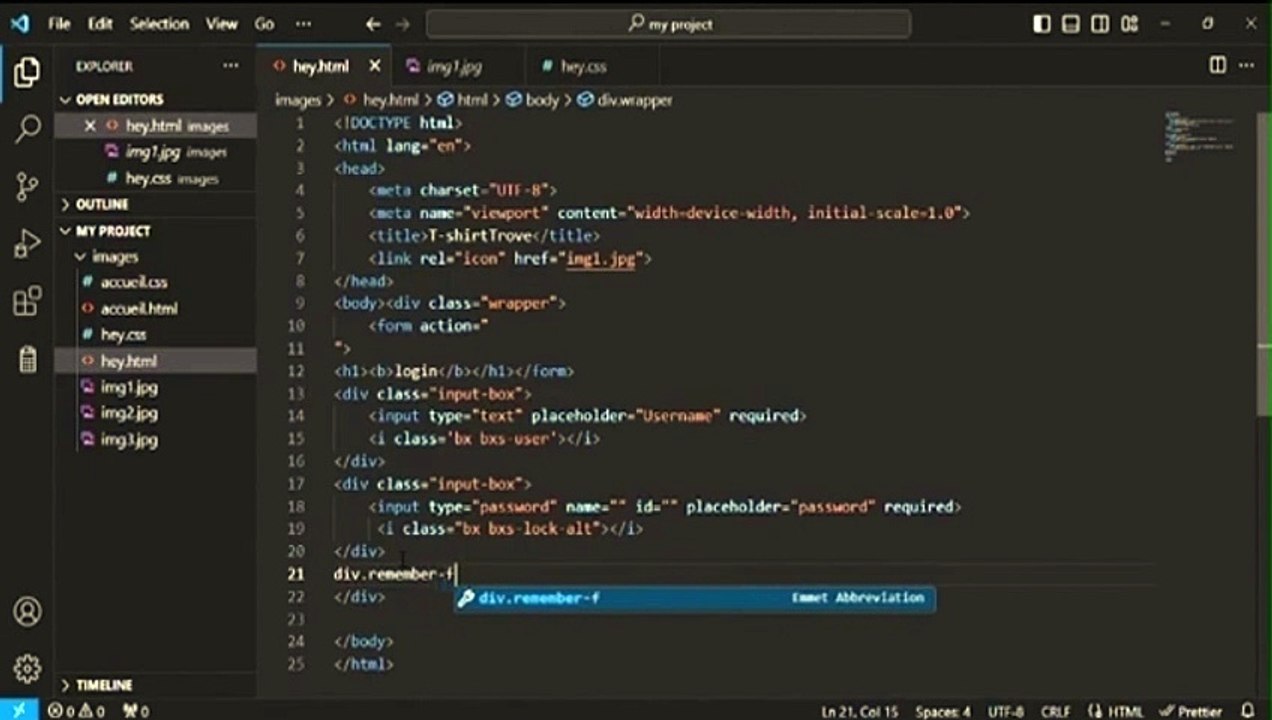Open the customize layout icon
This screenshot has height=720, width=1272.
tap(1130, 24)
